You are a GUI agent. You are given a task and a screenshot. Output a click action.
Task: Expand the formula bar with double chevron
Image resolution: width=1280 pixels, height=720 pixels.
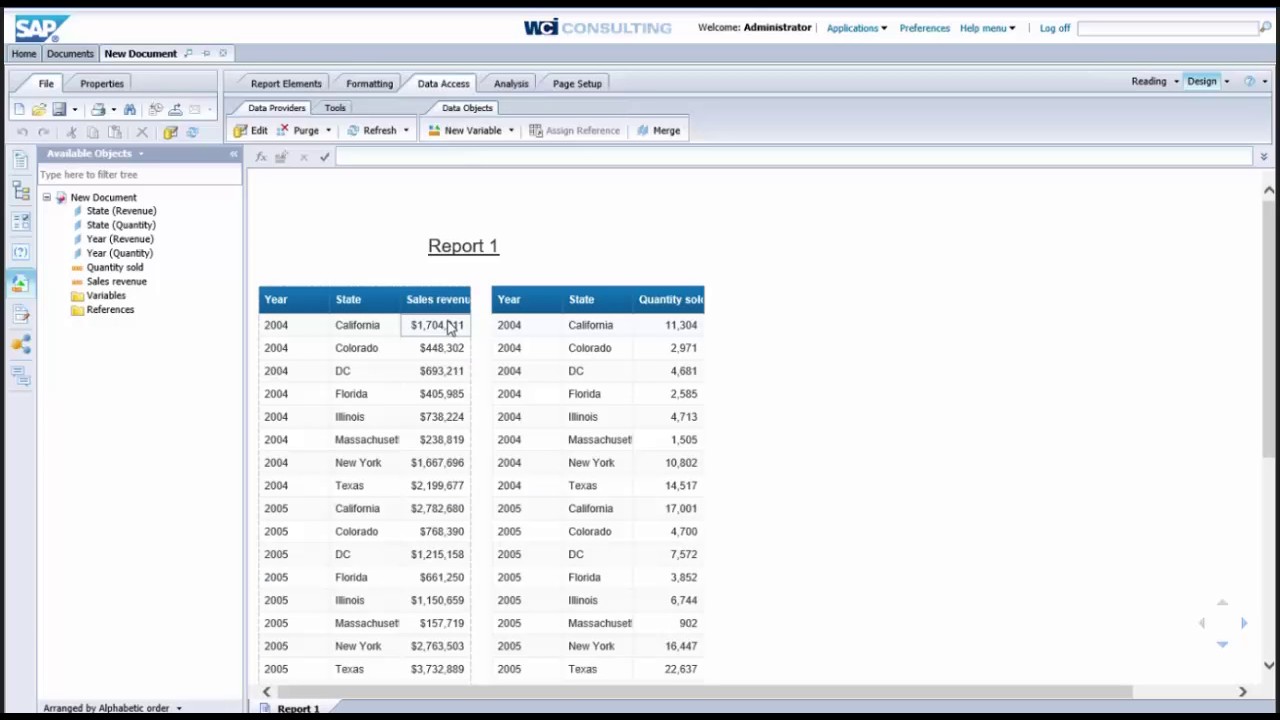pyautogui.click(x=1264, y=157)
